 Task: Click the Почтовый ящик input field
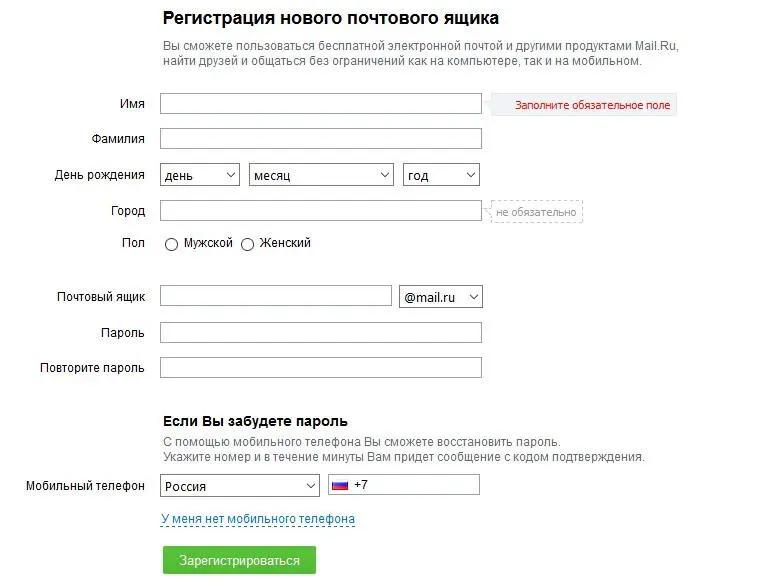[275, 296]
